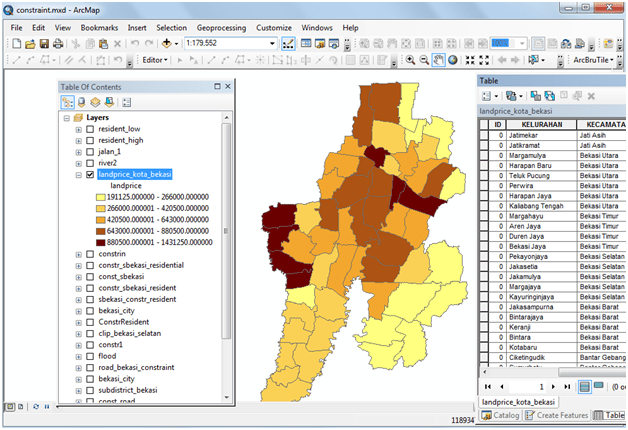Click the Zoom In magnifier tool

(410, 60)
